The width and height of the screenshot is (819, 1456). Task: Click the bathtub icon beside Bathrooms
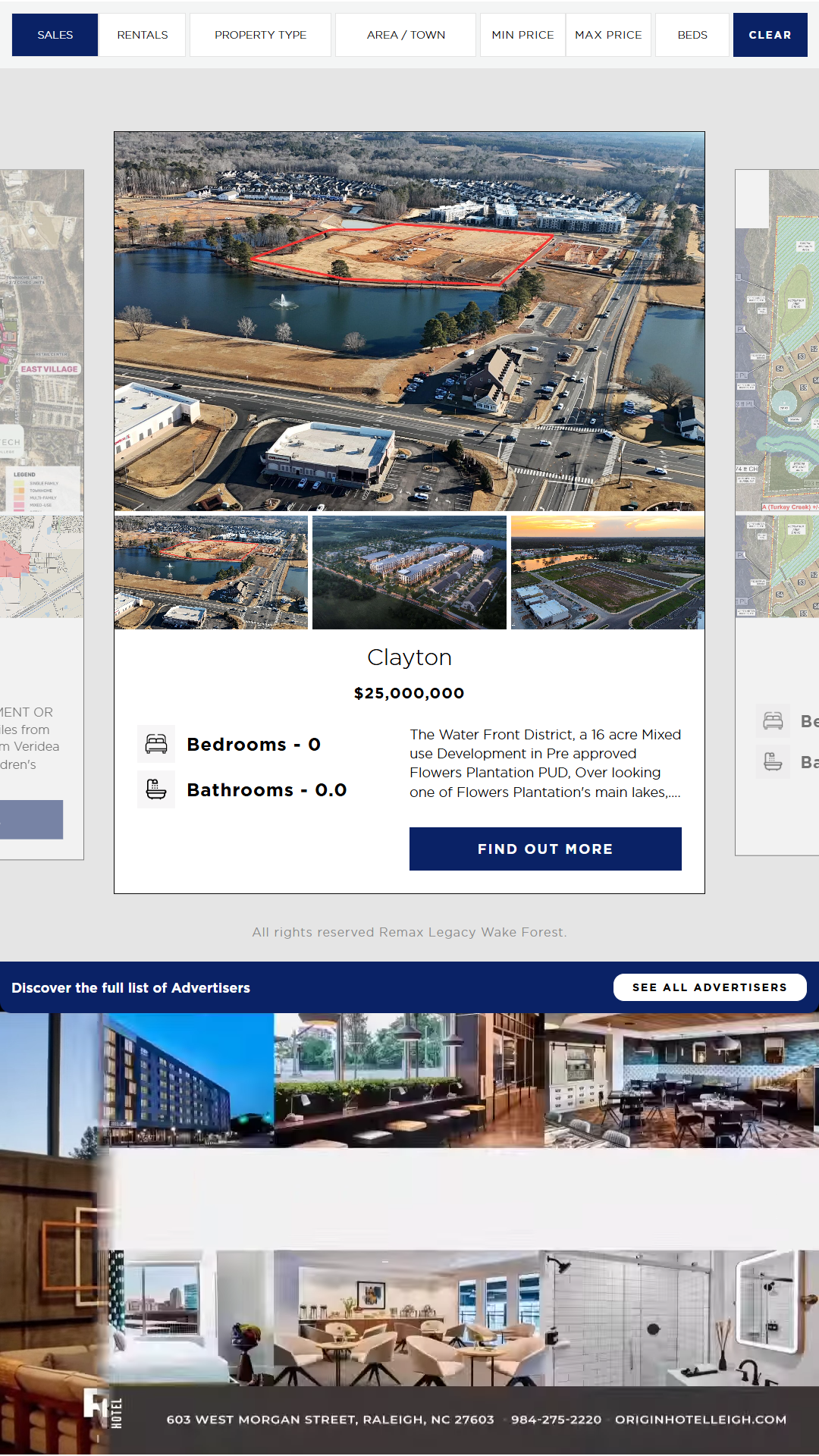click(156, 789)
